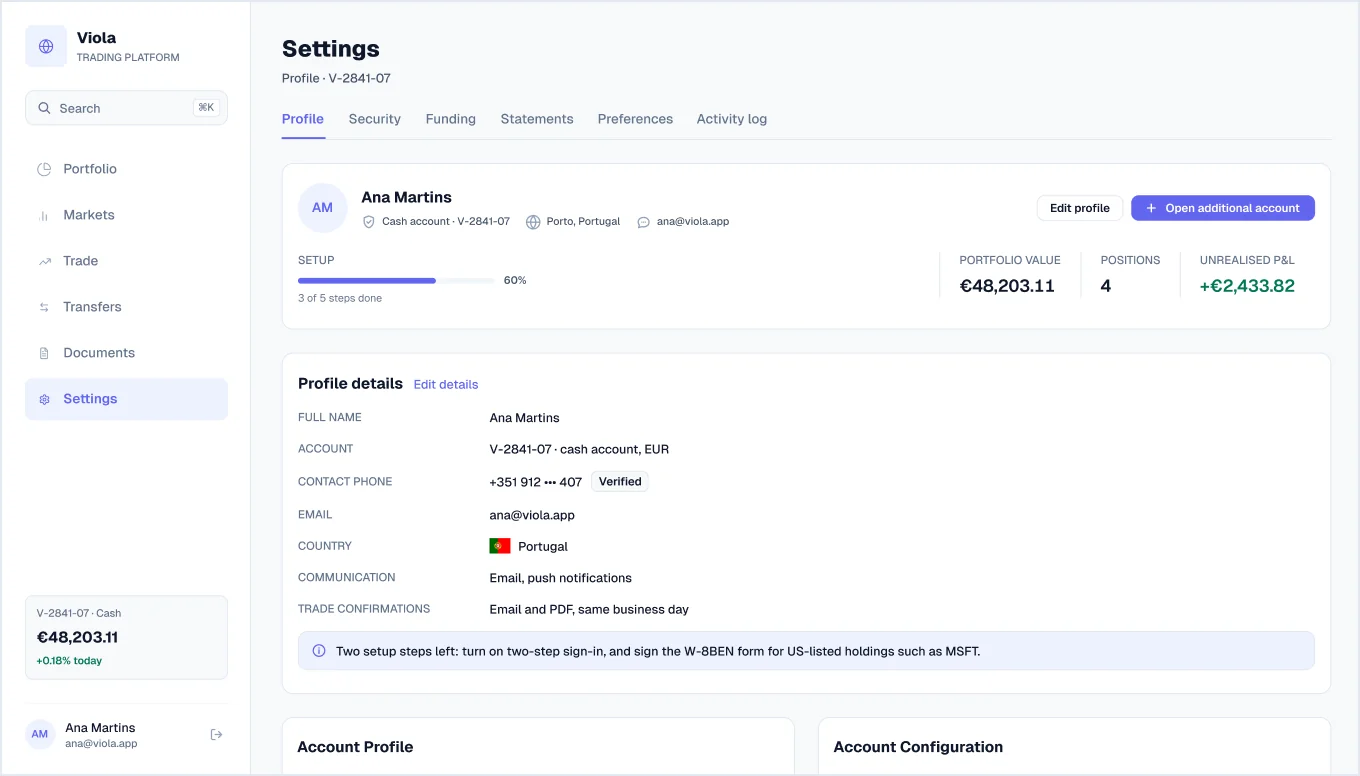Focus the Search input field

(x=126, y=108)
